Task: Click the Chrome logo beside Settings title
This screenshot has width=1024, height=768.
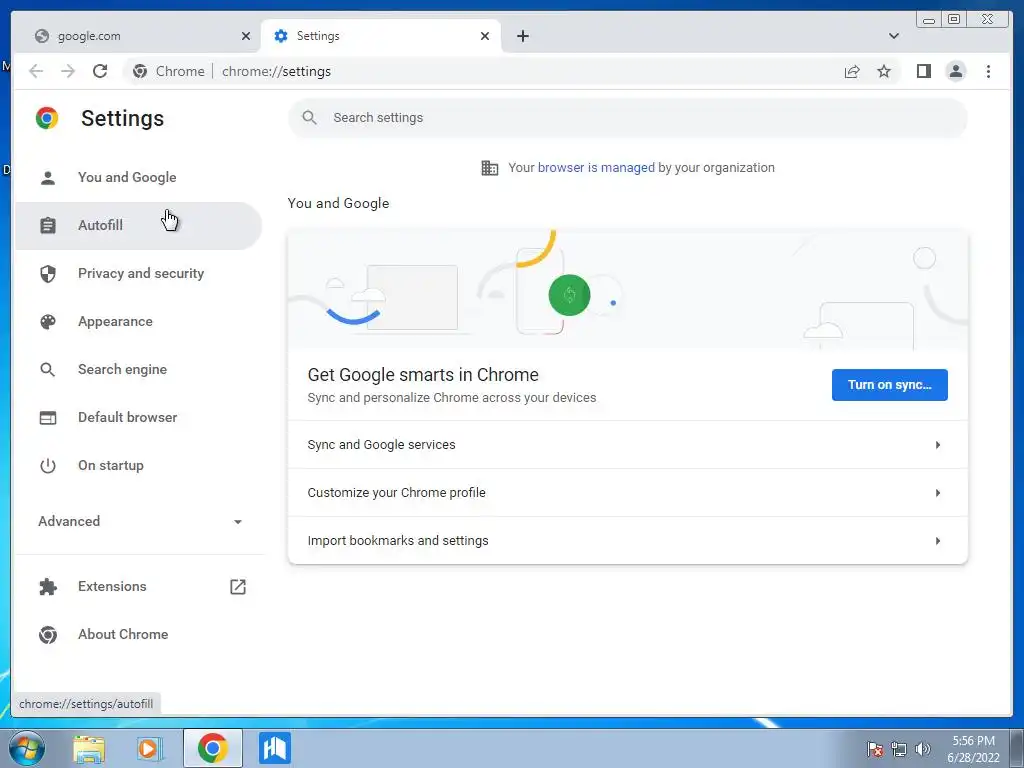Action: tap(47, 118)
